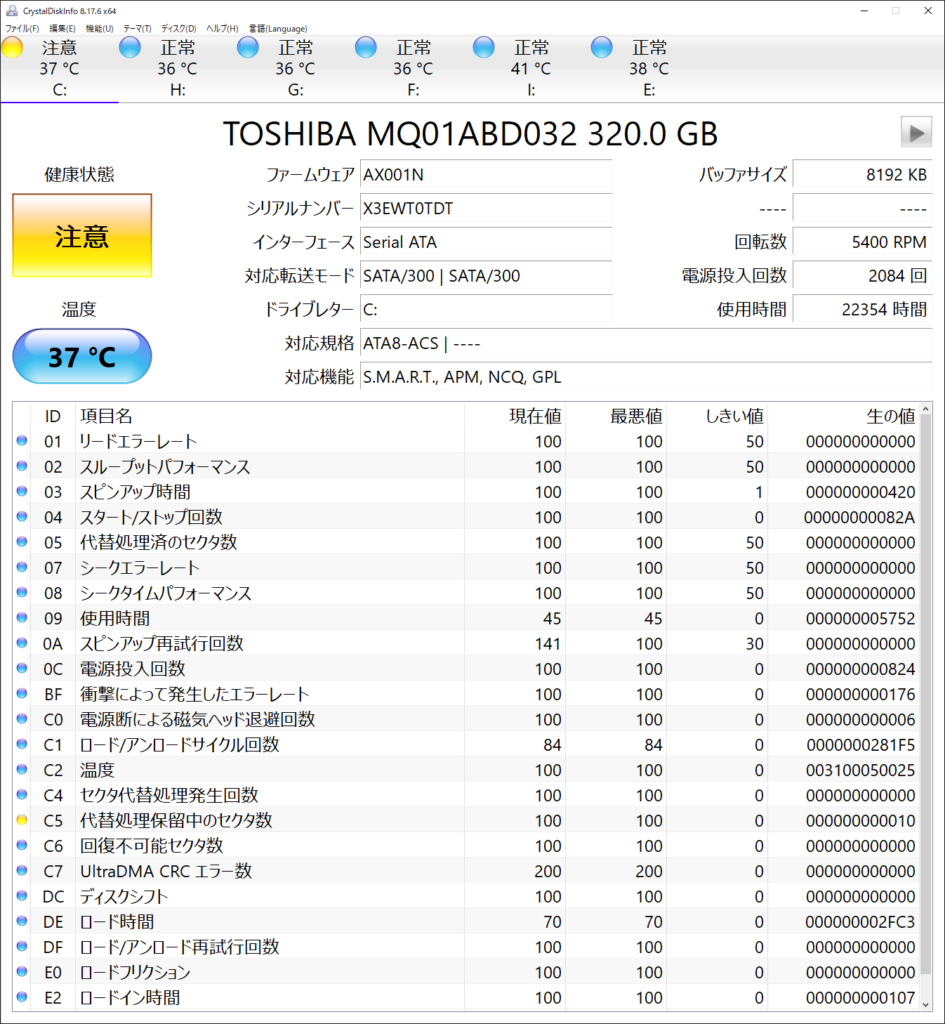Click the 37 °C temperature indicator
Screen dimensions: 945x1024
(82, 356)
